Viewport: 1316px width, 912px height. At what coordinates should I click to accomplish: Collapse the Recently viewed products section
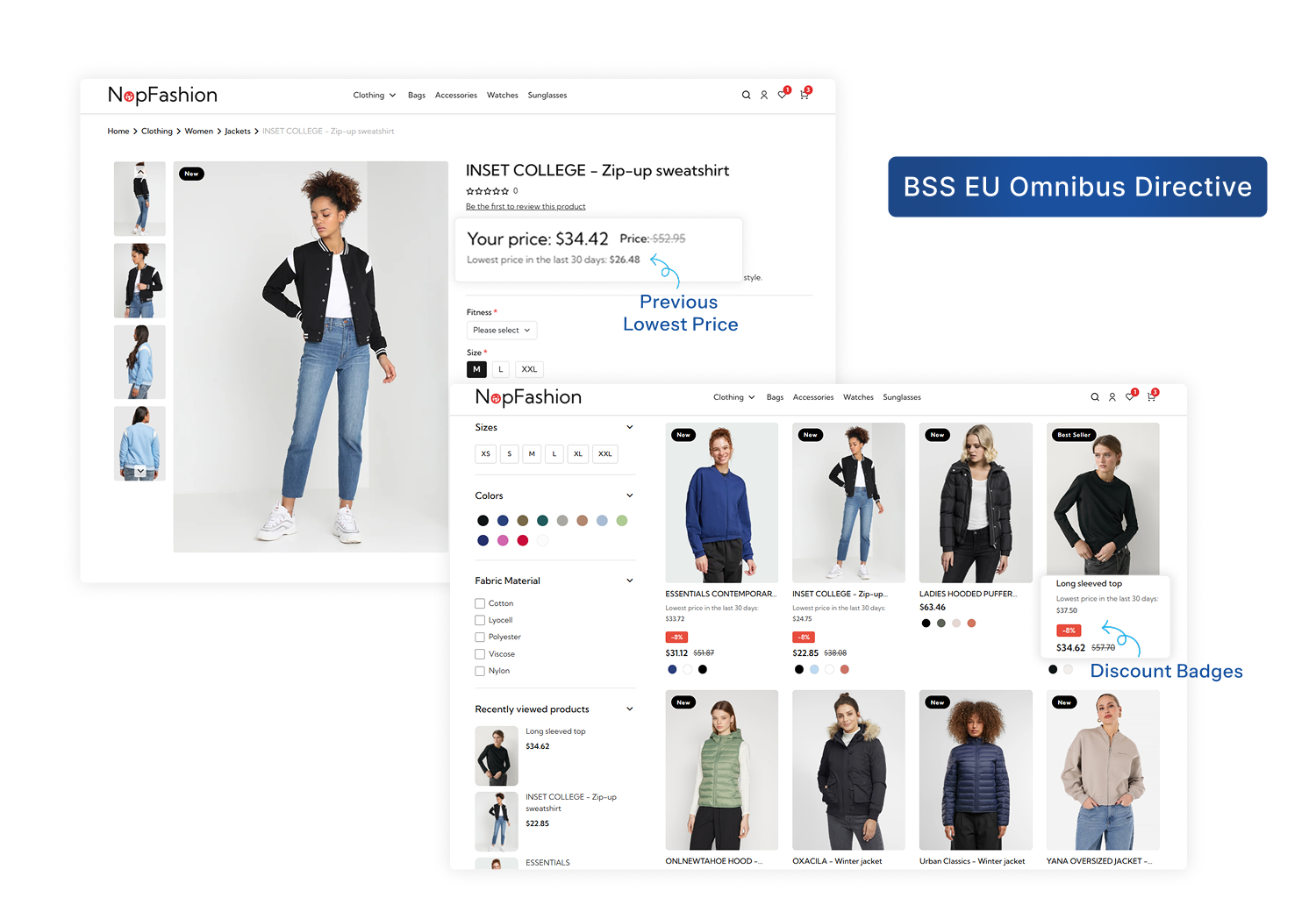coord(629,709)
